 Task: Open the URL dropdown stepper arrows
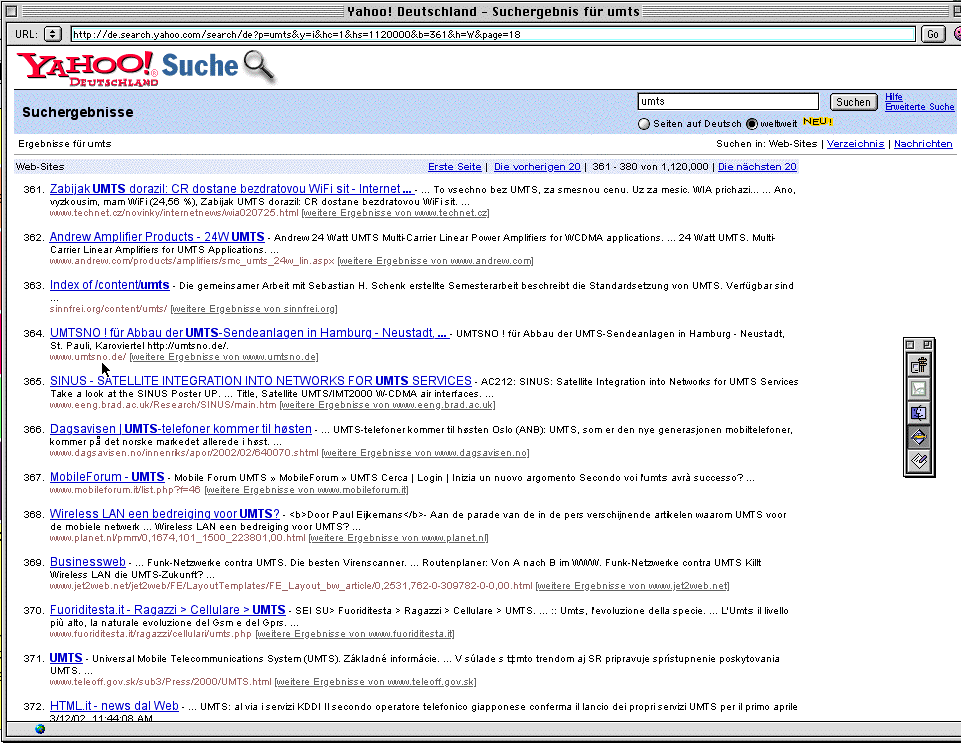point(53,34)
